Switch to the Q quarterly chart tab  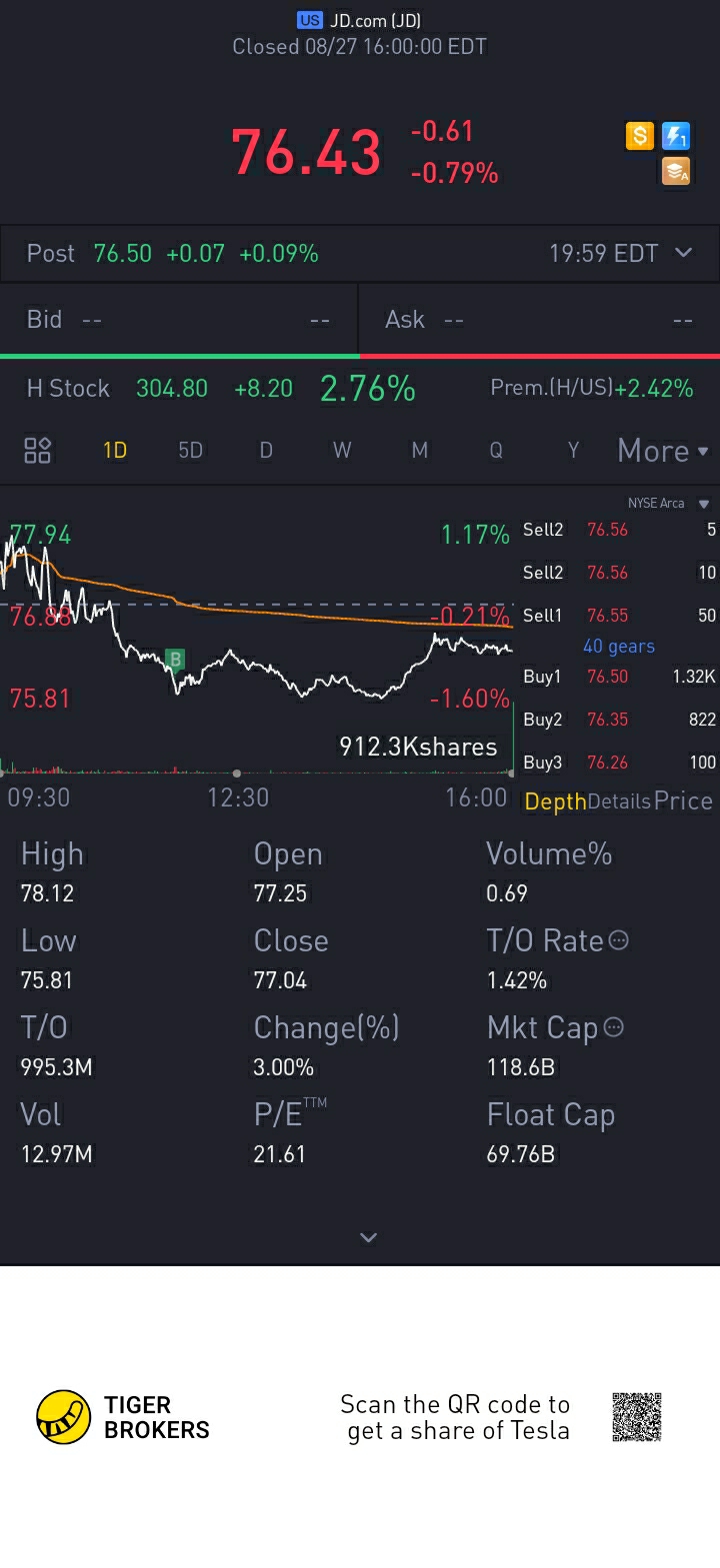point(496,451)
